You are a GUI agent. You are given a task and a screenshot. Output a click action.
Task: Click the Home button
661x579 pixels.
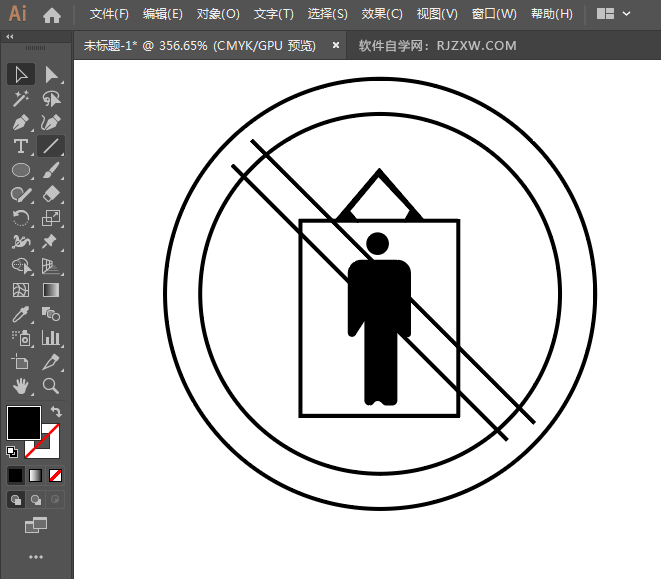click(52, 14)
